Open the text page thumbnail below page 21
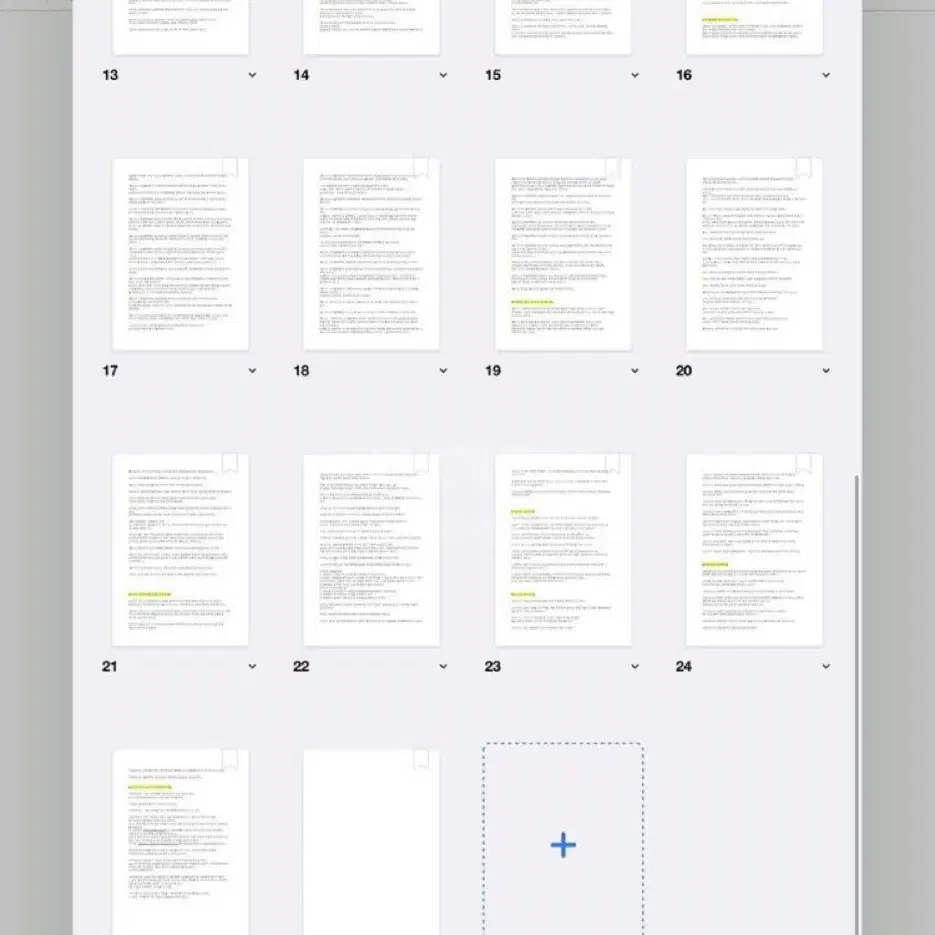The image size is (935, 935). pyautogui.click(x=181, y=842)
